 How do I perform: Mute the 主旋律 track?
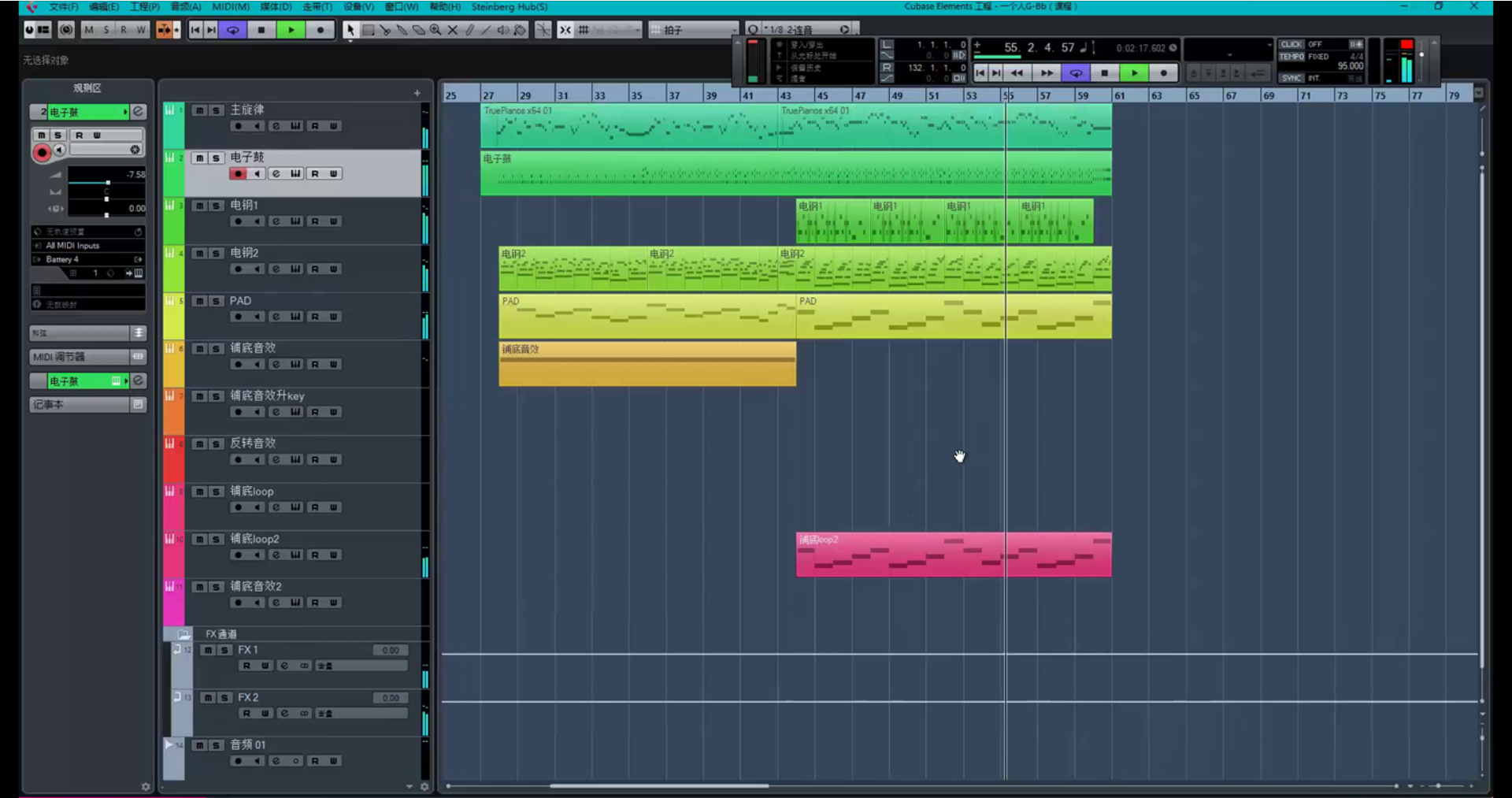[x=199, y=110]
